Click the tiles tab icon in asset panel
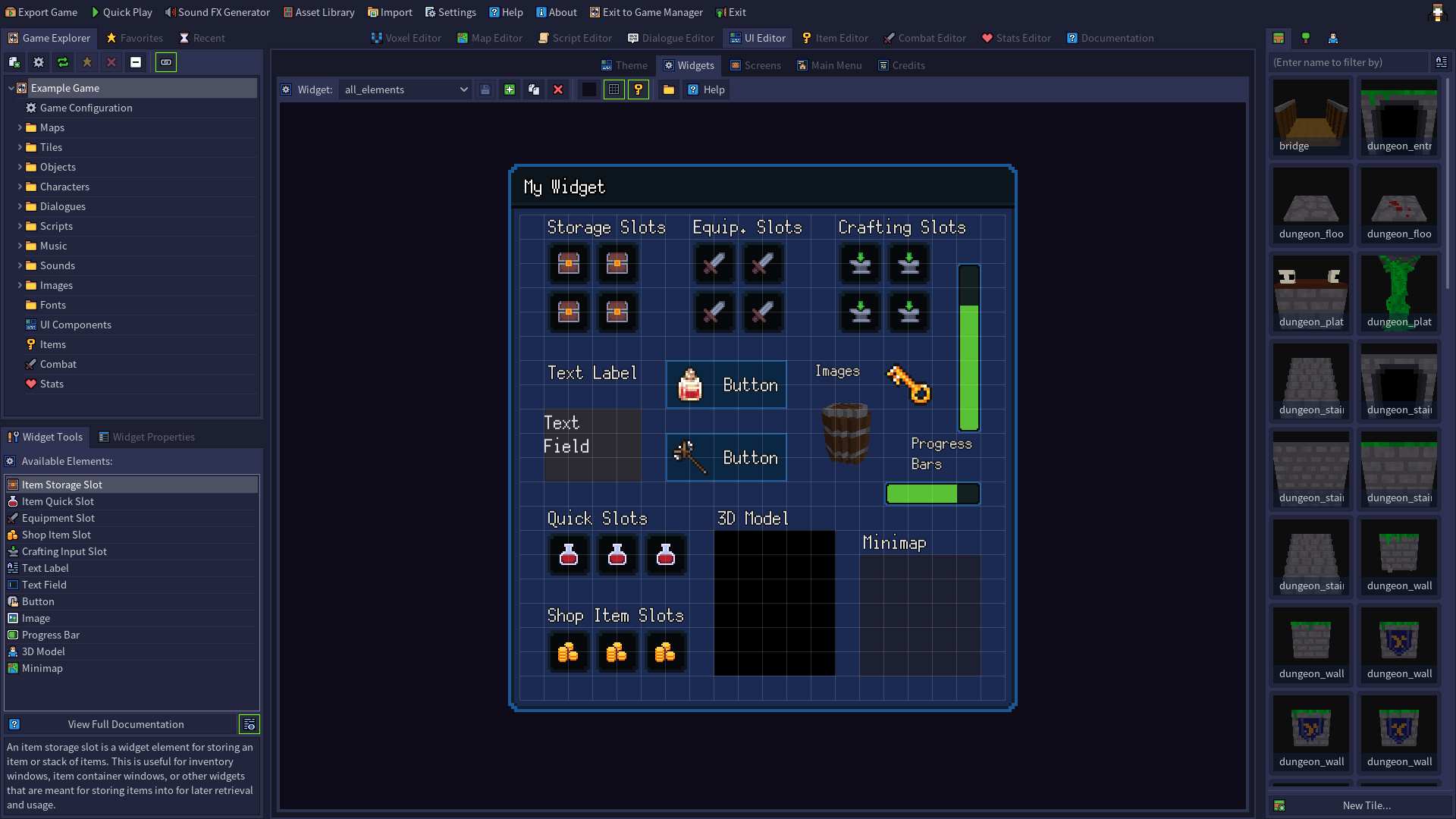 click(x=1279, y=38)
